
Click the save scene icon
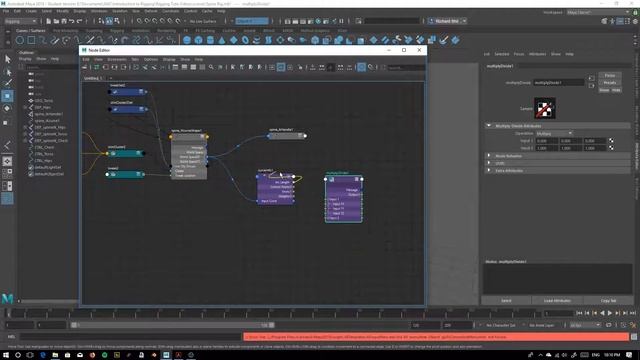click(x=64, y=21)
